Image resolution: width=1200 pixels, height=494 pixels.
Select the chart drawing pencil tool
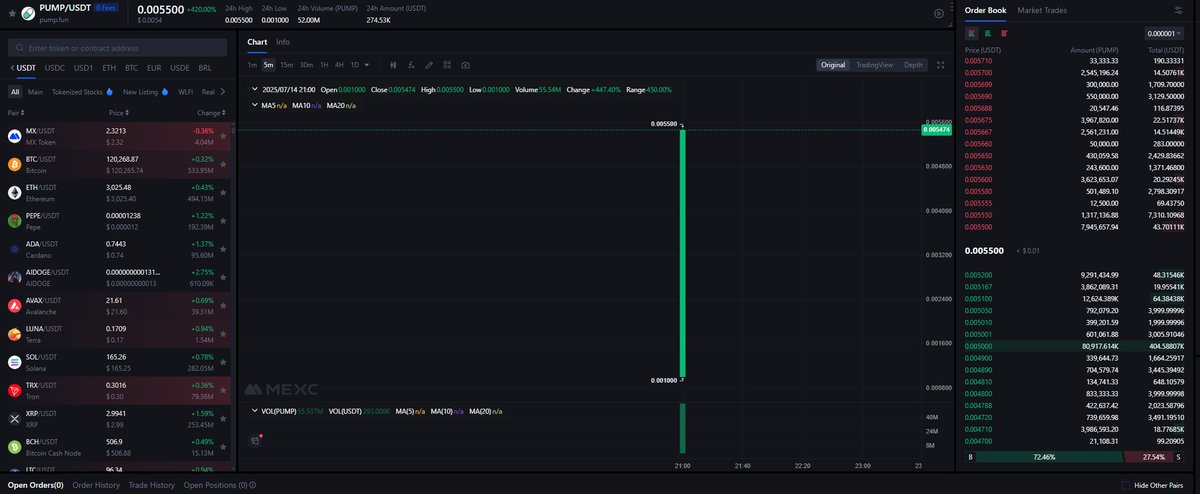429,65
